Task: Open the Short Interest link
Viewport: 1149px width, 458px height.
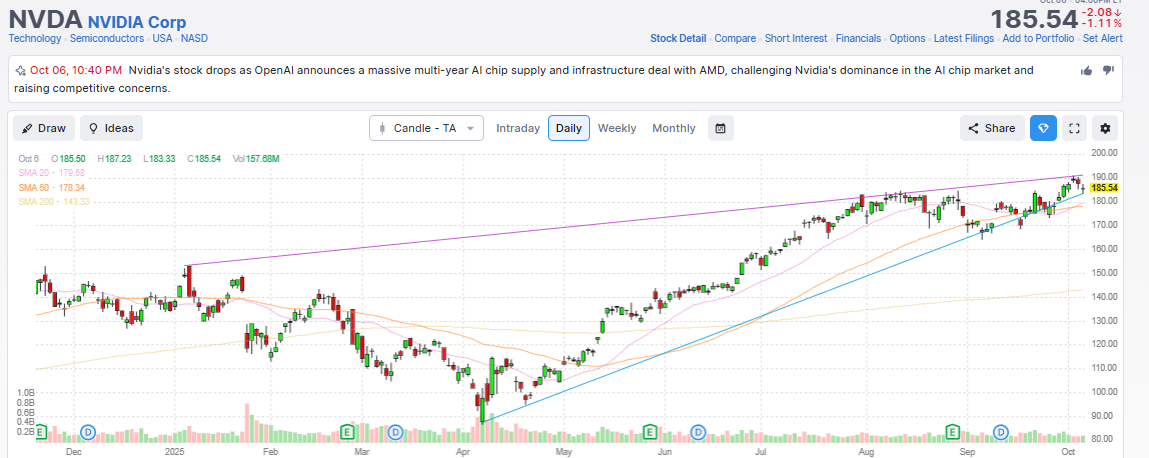Action: [796, 38]
